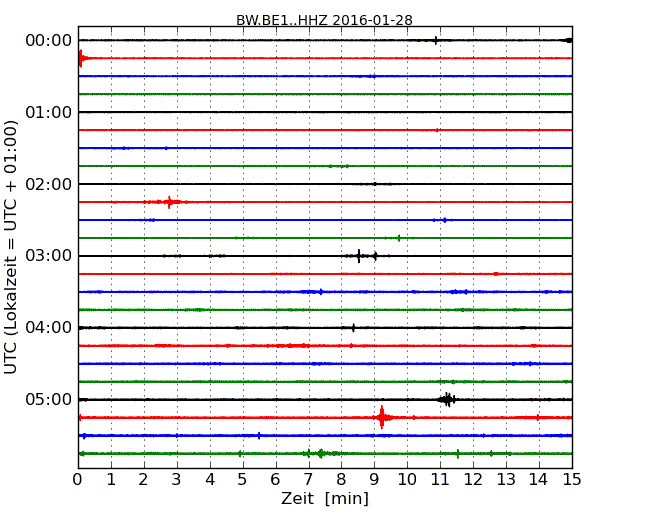The image size is (650, 520).
Task: Select the 03:00 y-axis tick label
Action: (x=49, y=256)
